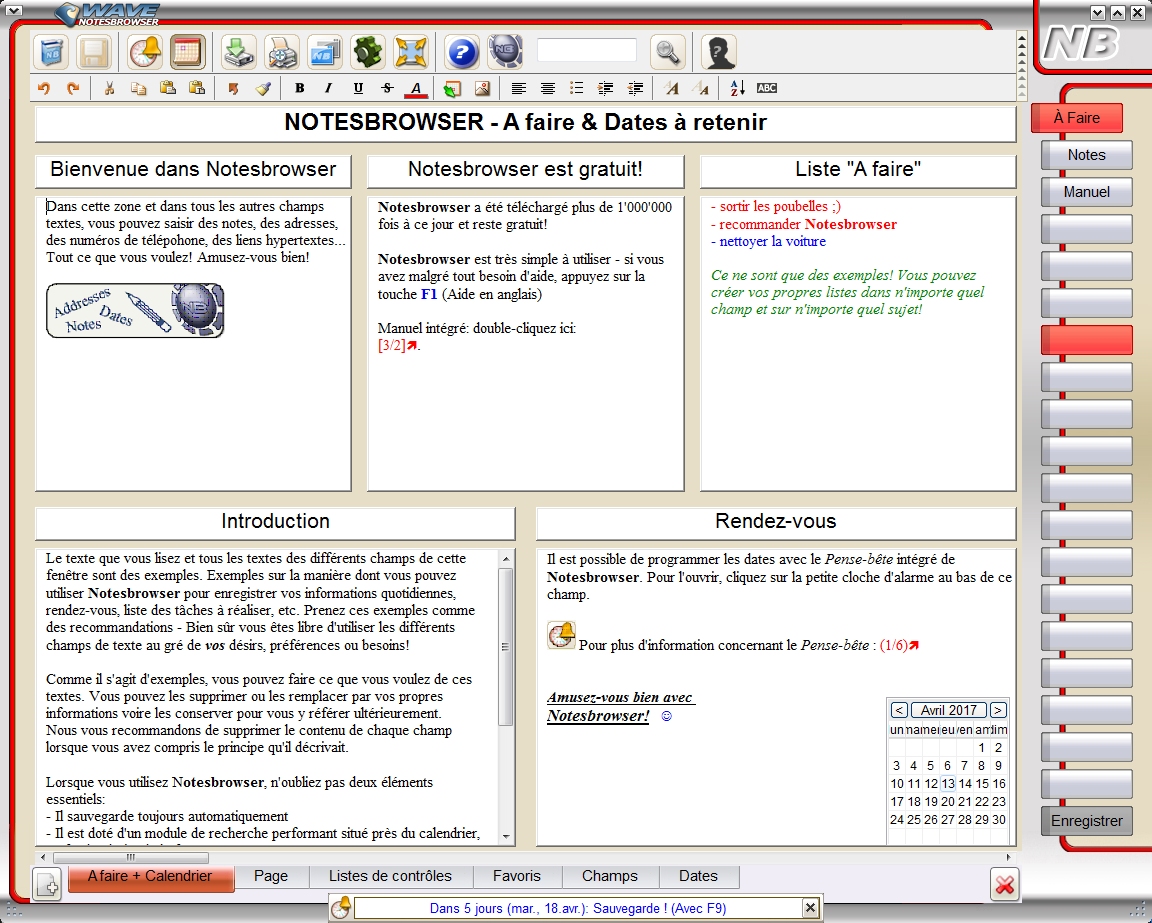Click the green arrow insert link icon

point(453,88)
